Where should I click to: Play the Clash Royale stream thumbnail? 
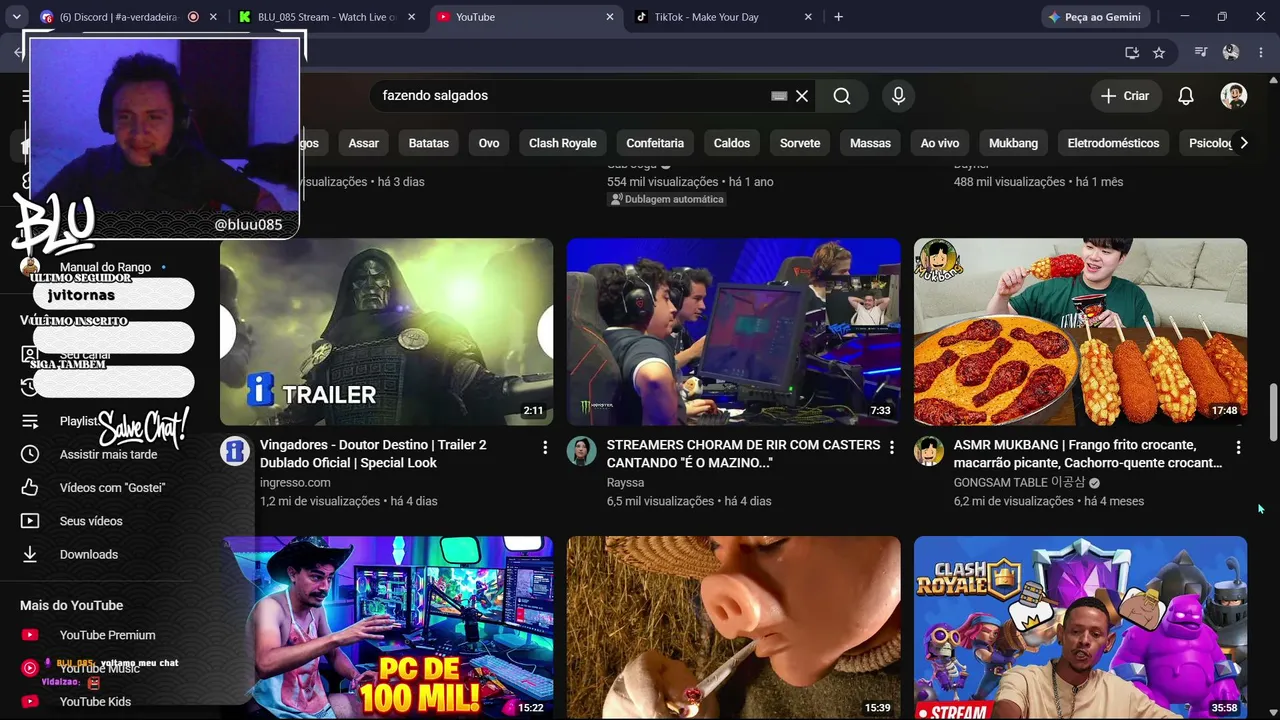[x=1080, y=628]
